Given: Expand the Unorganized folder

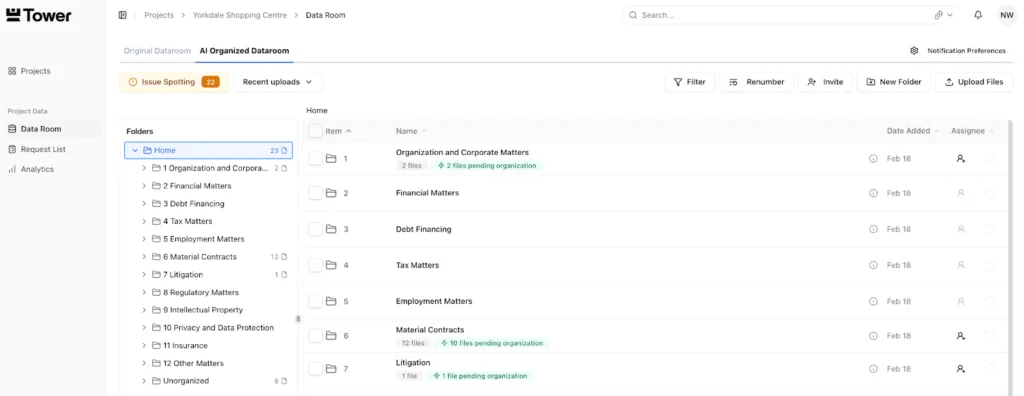Looking at the screenshot, I should [x=144, y=381].
